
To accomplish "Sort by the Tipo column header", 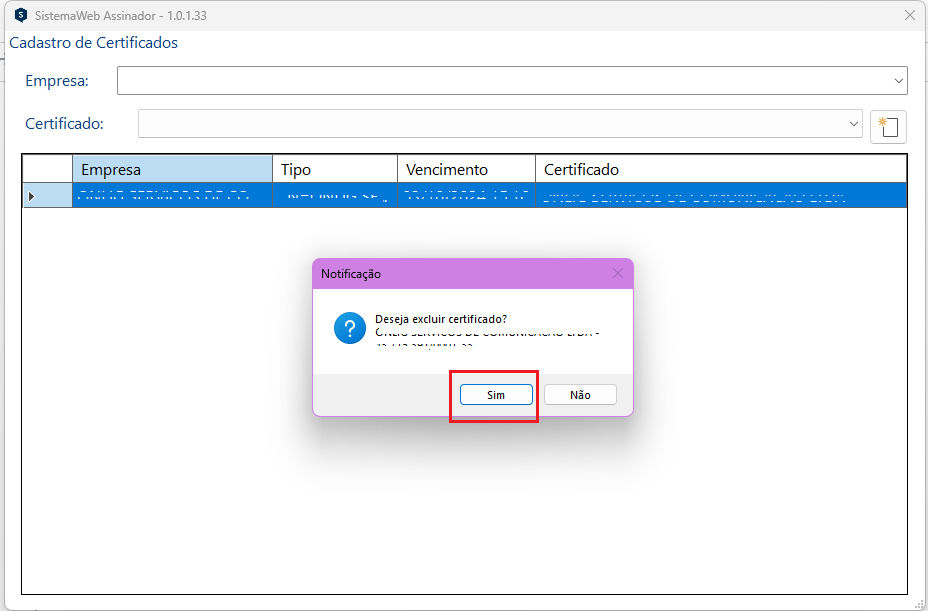I will [334, 170].
